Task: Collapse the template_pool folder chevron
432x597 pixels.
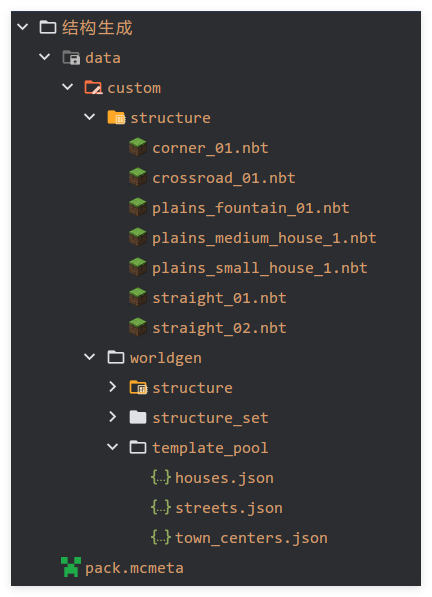Action: pos(112,447)
